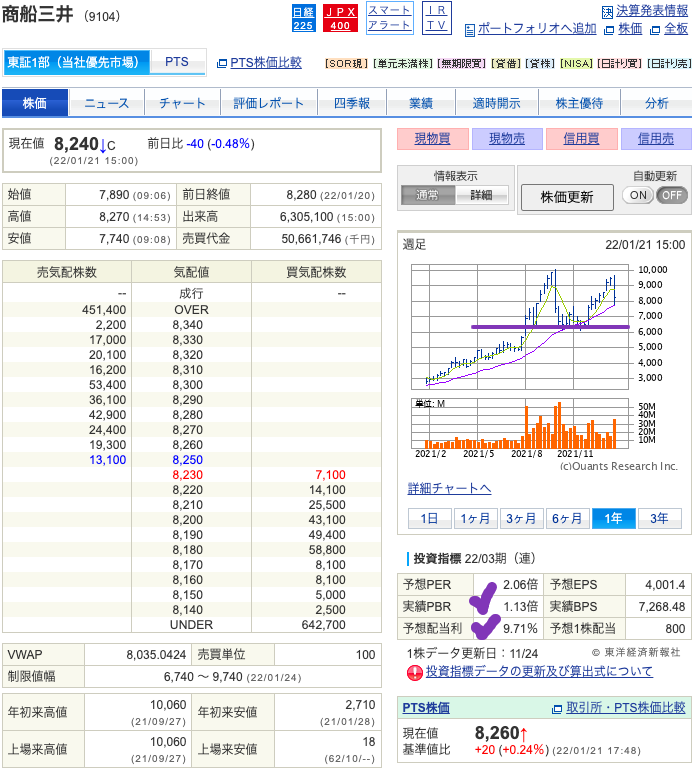Click popup icon beside 取引所・PTS株価比較

tap(557, 709)
